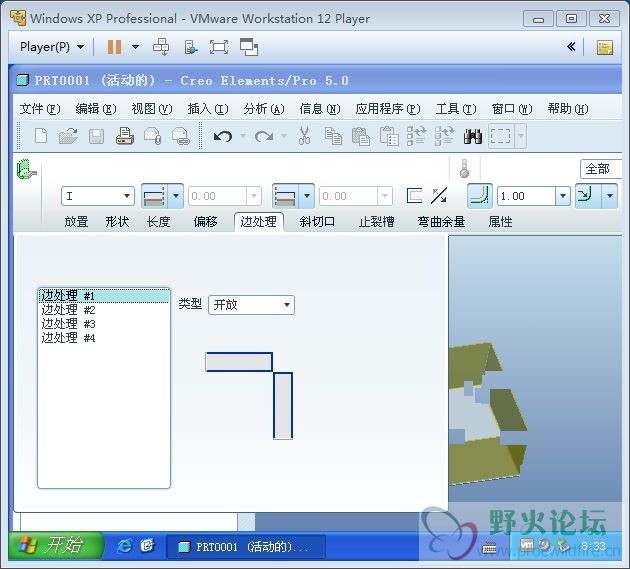Open the 信息(N) menu
630x569 pixels.
click(x=320, y=109)
